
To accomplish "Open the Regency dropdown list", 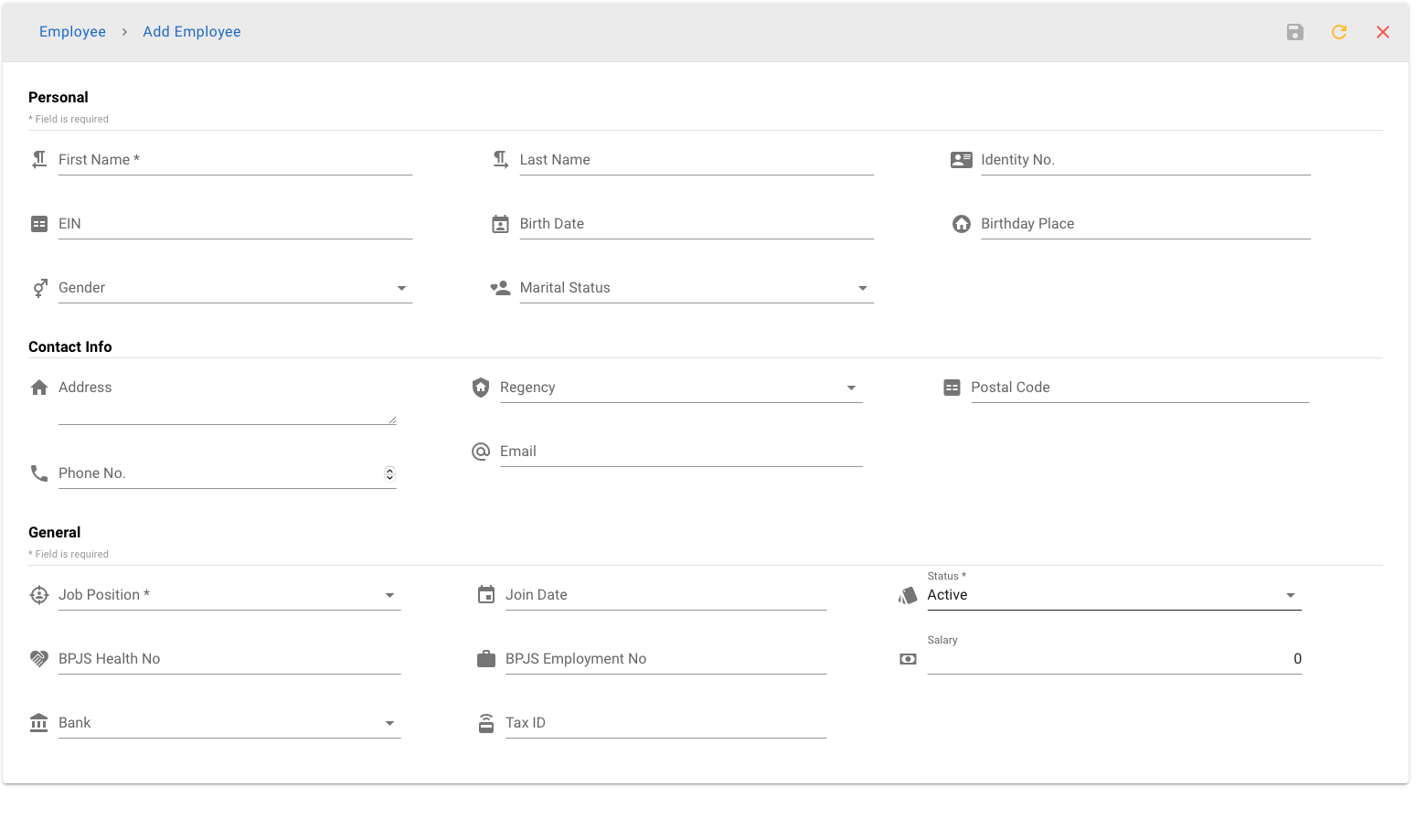I will (680, 388).
